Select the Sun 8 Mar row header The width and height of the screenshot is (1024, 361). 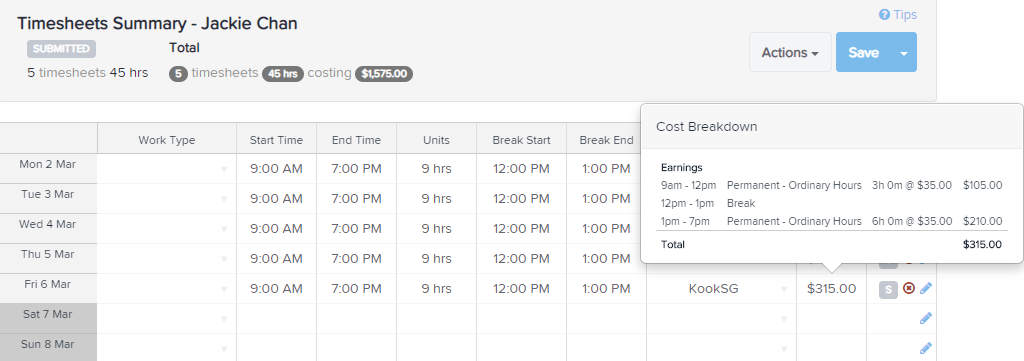coord(48,348)
